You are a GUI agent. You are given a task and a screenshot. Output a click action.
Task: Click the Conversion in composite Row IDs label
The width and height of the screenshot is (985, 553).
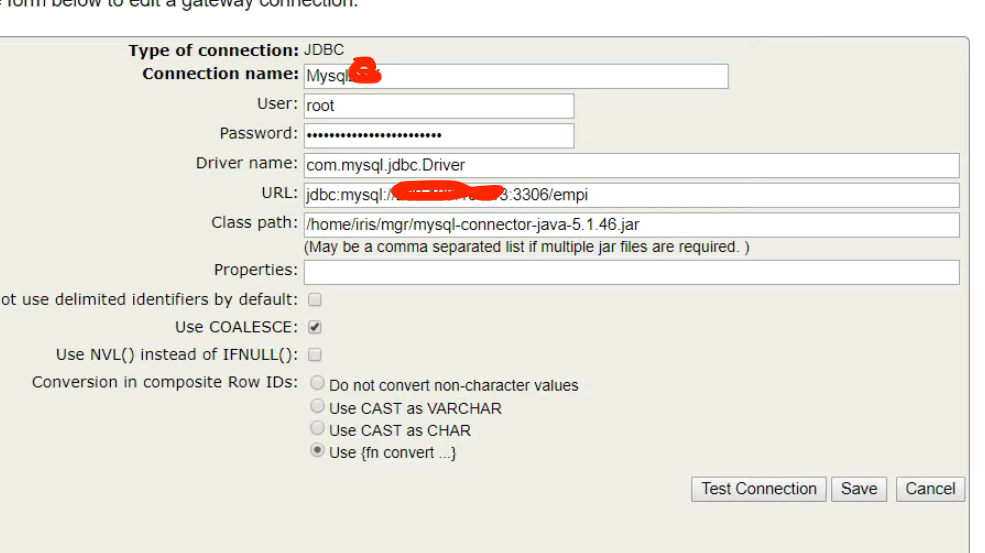tap(165, 383)
